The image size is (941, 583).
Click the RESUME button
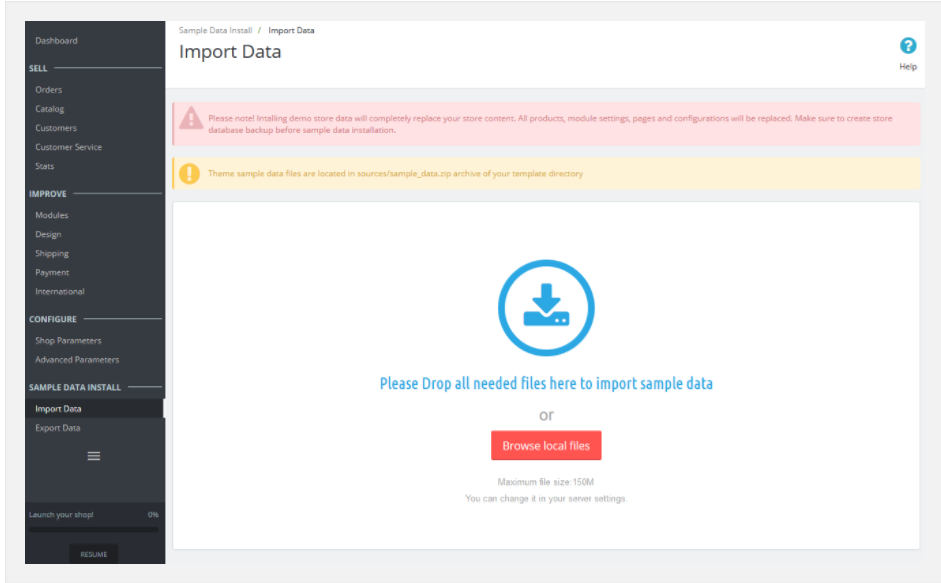coord(94,554)
